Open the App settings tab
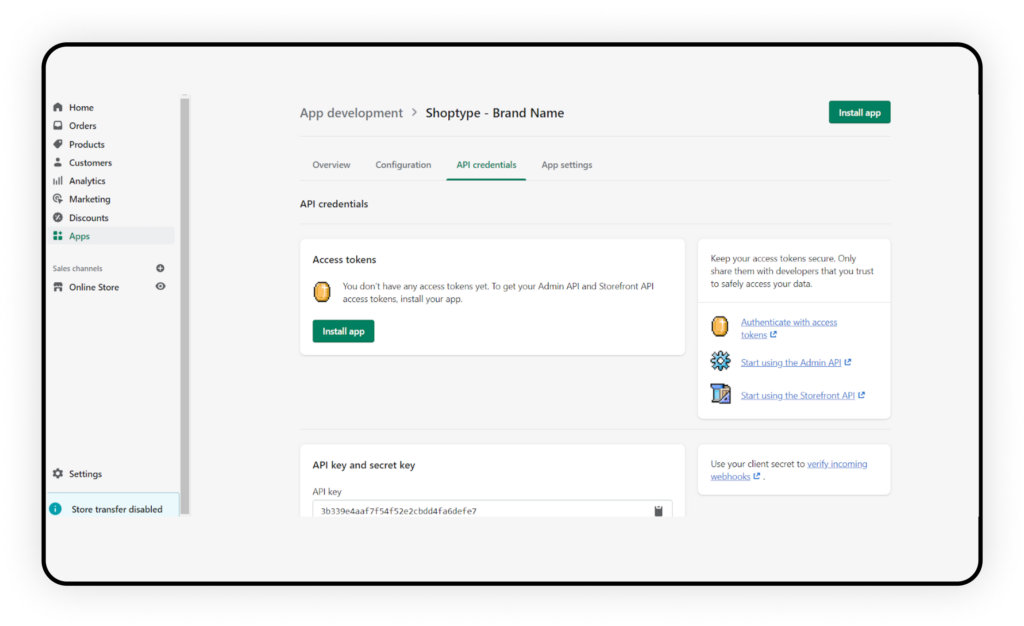1024x626 pixels. (566, 164)
